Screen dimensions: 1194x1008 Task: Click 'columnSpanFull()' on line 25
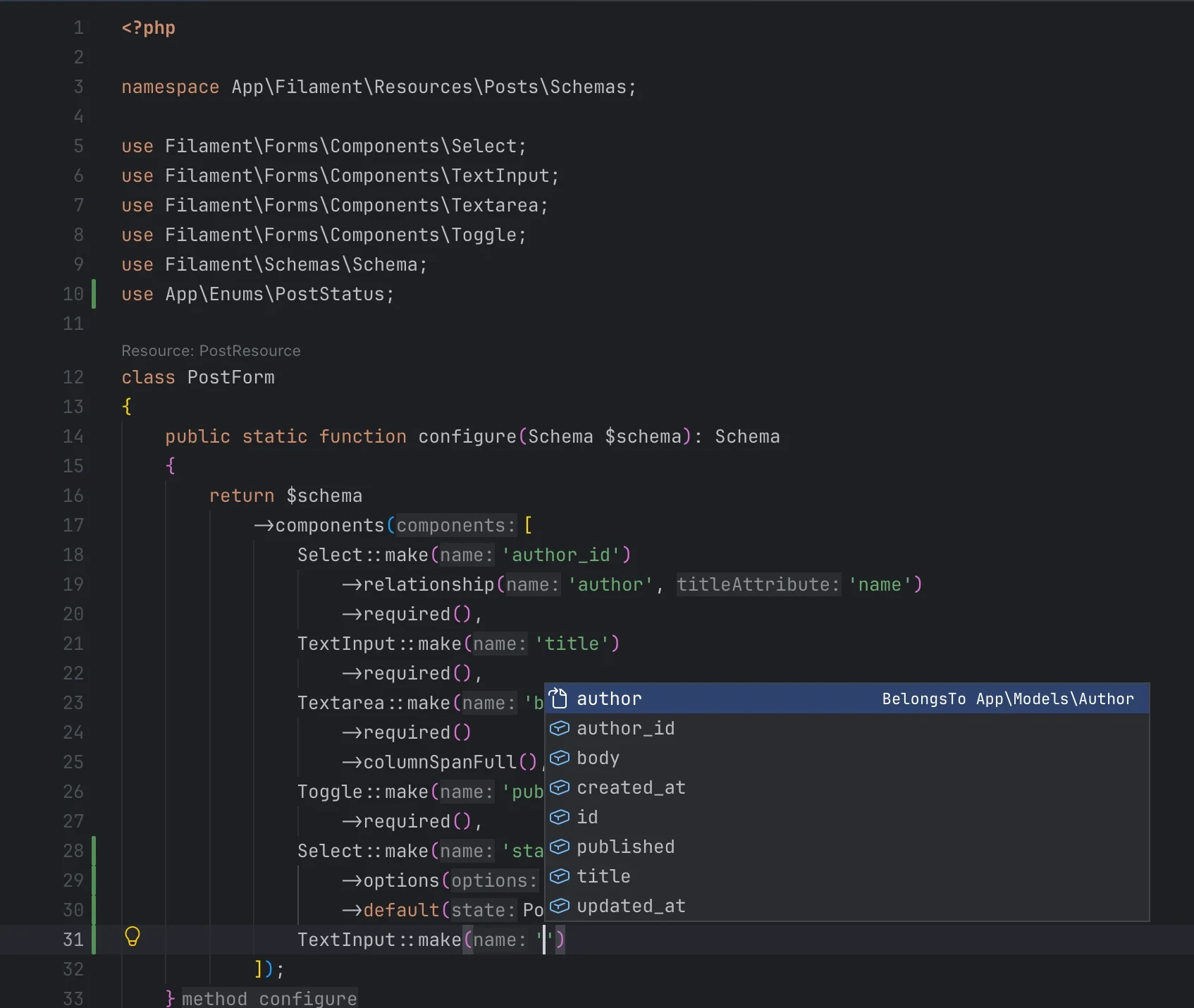[x=450, y=762]
